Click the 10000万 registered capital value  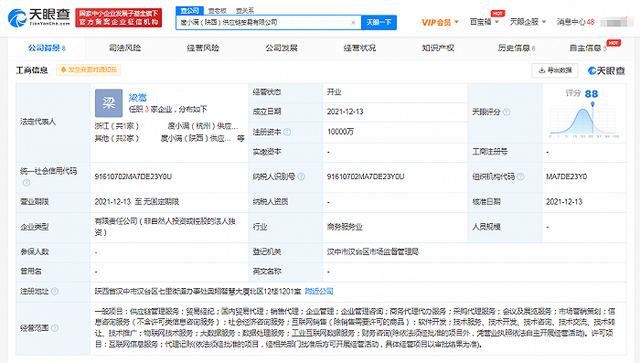(x=340, y=132)
